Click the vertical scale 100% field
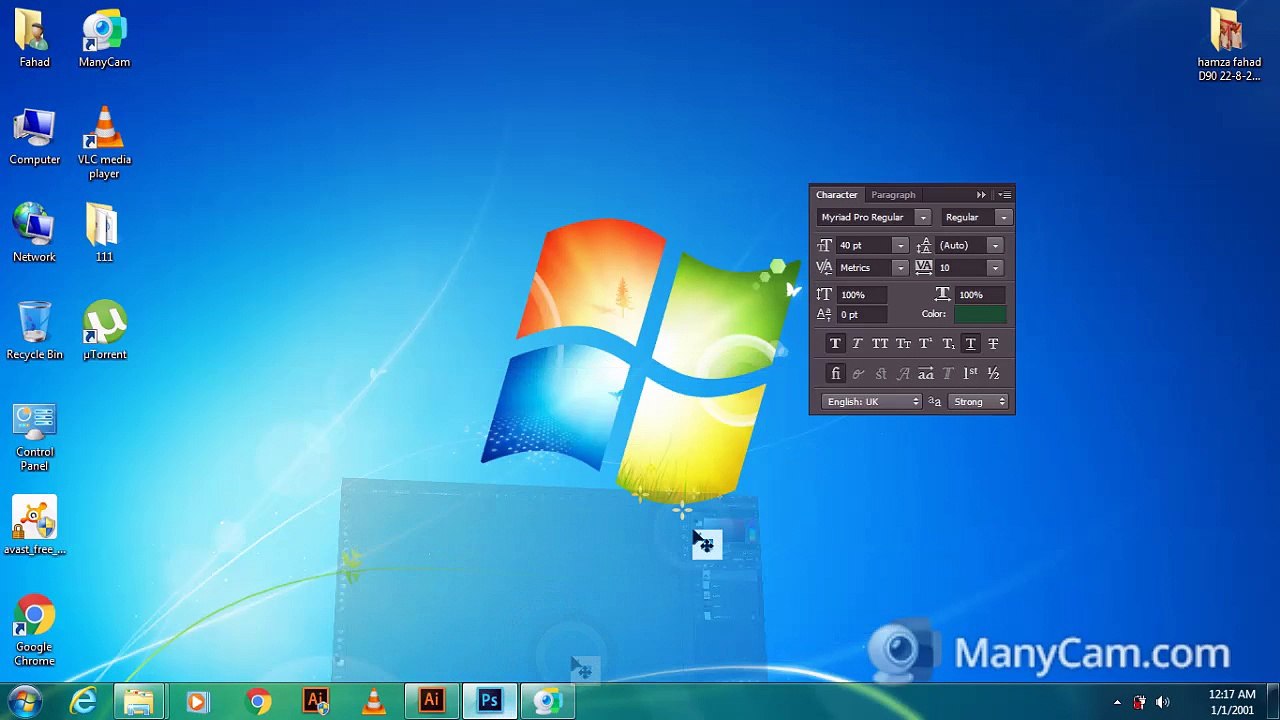Screen dimensions: 1280x720 [x=862, y=295]
